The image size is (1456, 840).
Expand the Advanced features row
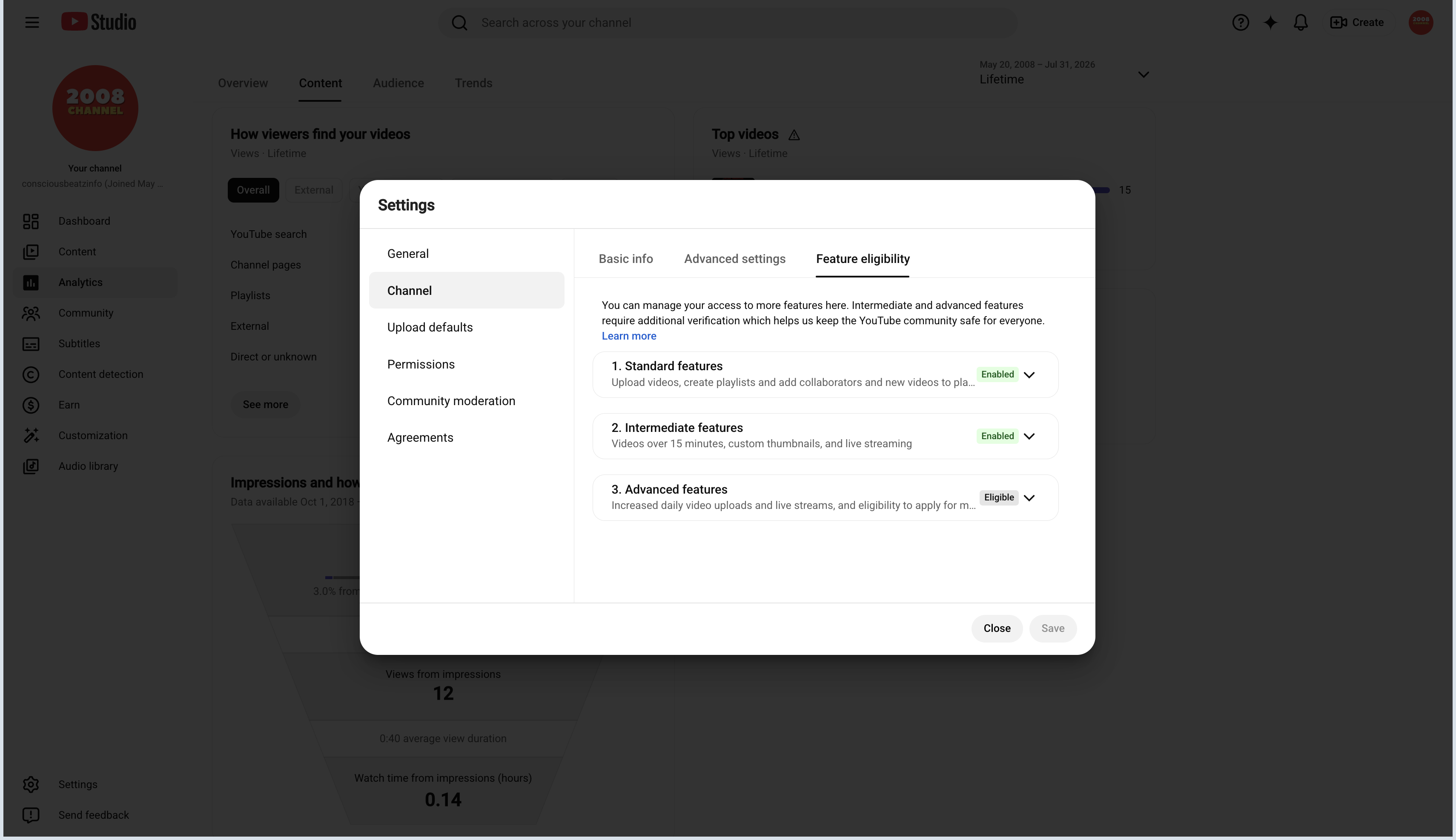point(825,497)
